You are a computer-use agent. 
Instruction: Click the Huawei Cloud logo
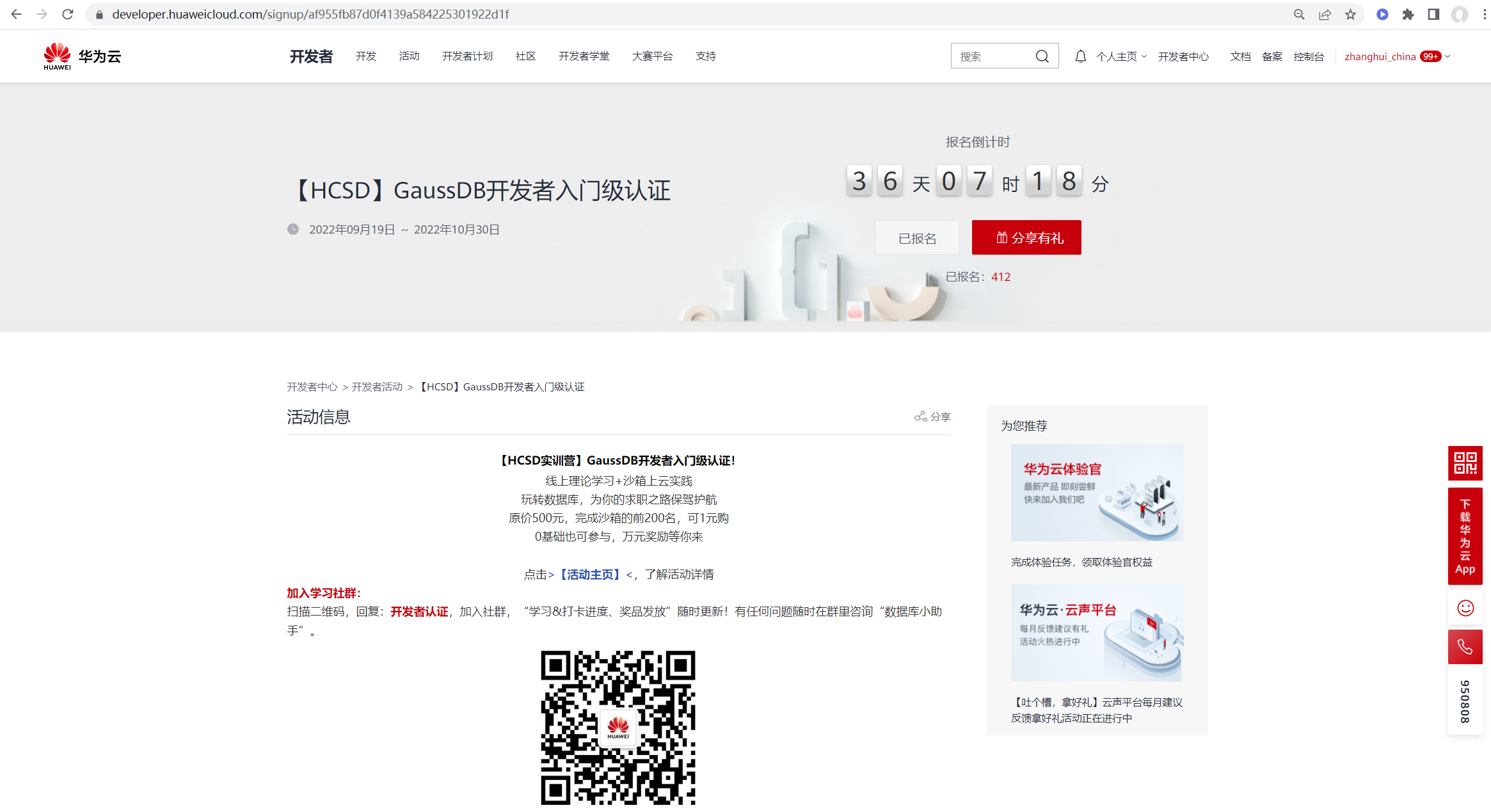click(82, 56)
